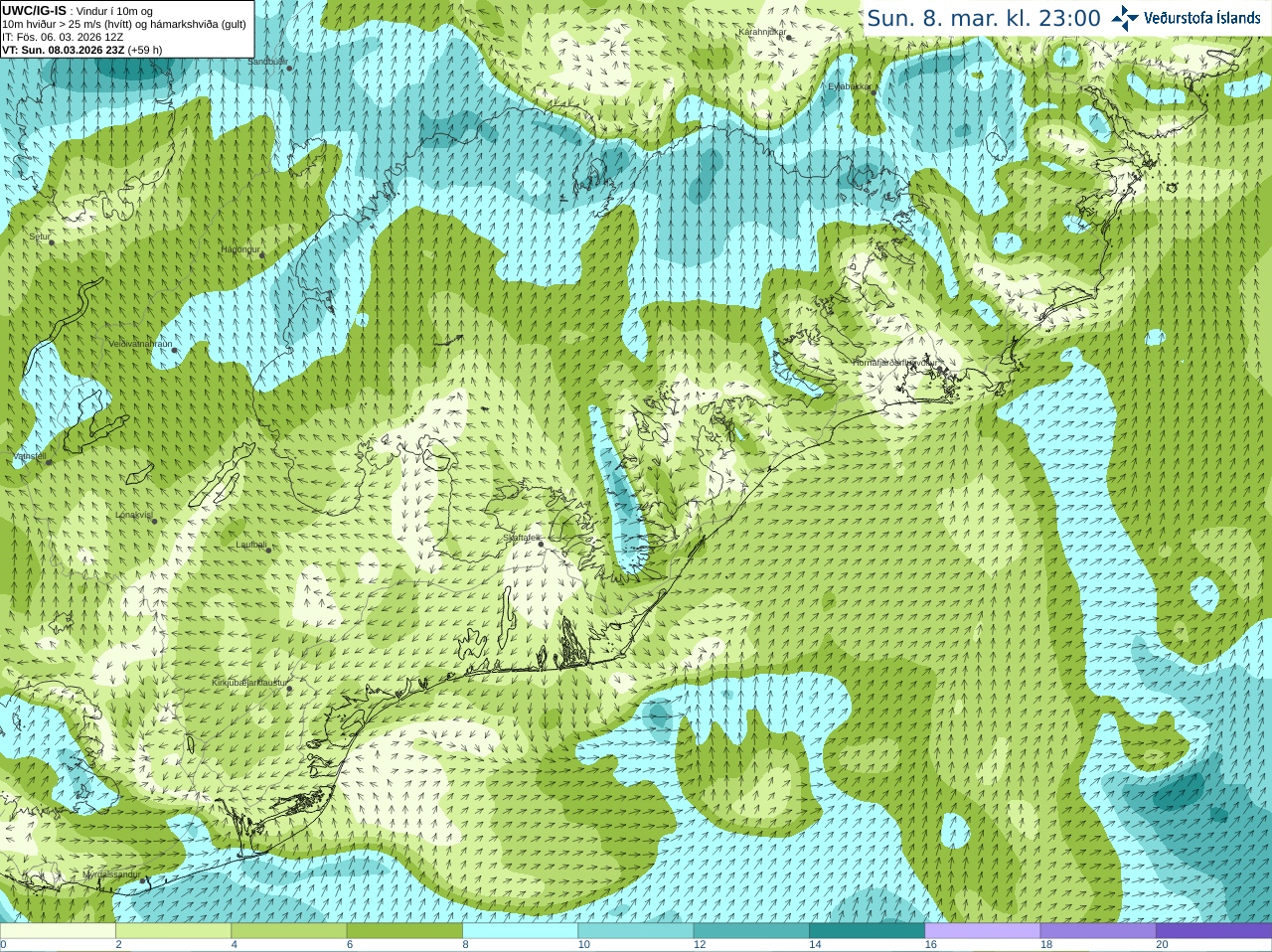Select the 6–8 m/s legend color swatch

(404, 931)
